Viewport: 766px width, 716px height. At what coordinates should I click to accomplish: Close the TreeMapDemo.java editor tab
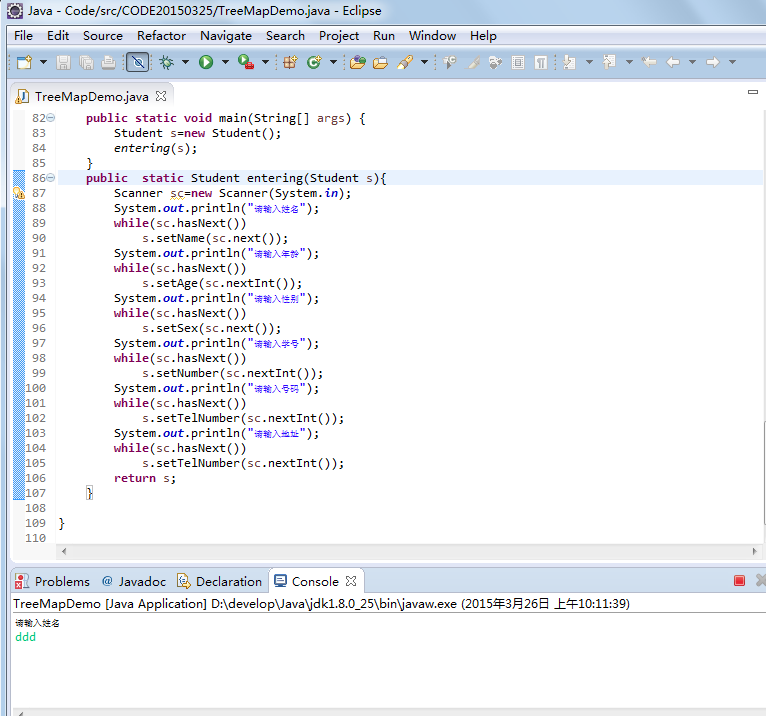[x=161, y=96]
